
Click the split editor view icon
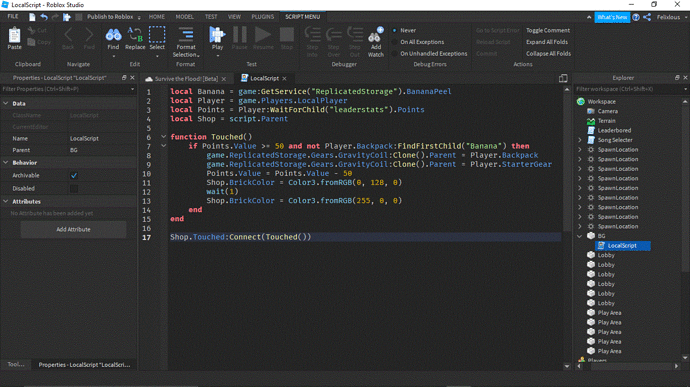coord(563,78)
